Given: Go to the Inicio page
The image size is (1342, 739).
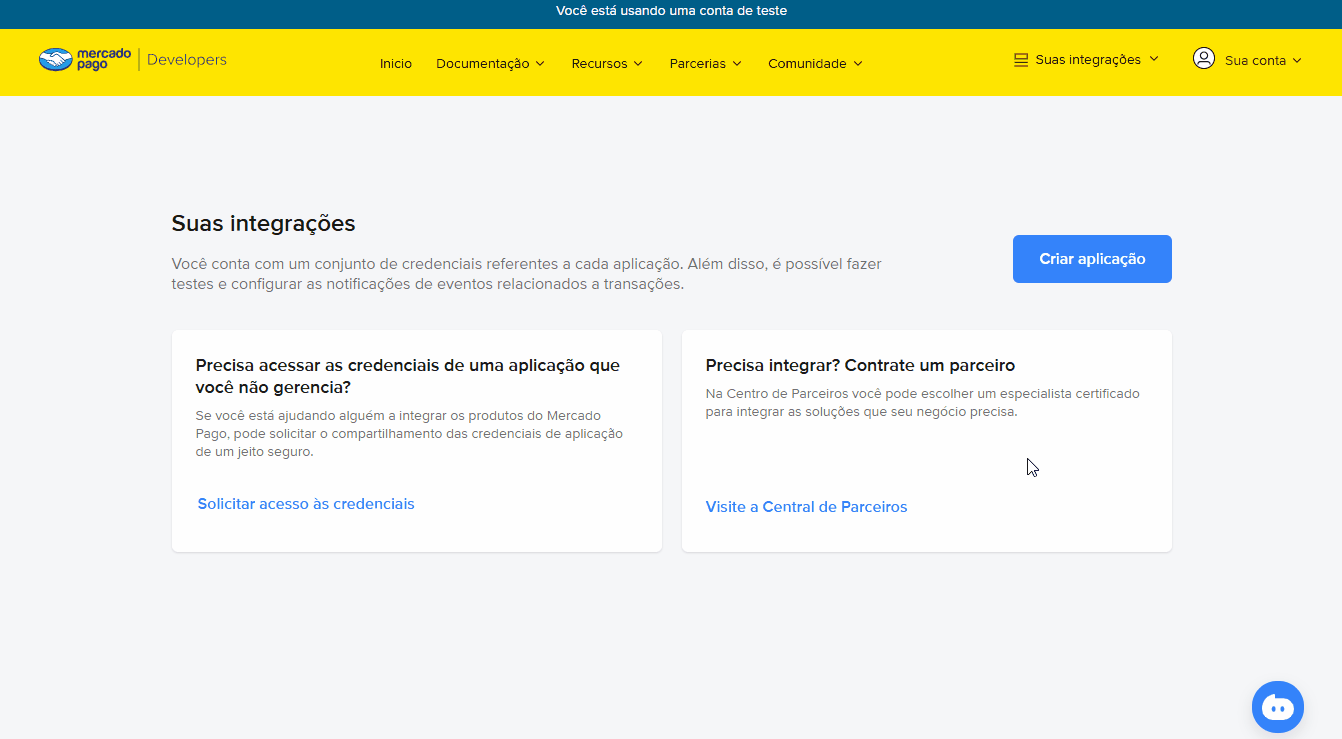Looking at the screenshot, I should (396, 63).
